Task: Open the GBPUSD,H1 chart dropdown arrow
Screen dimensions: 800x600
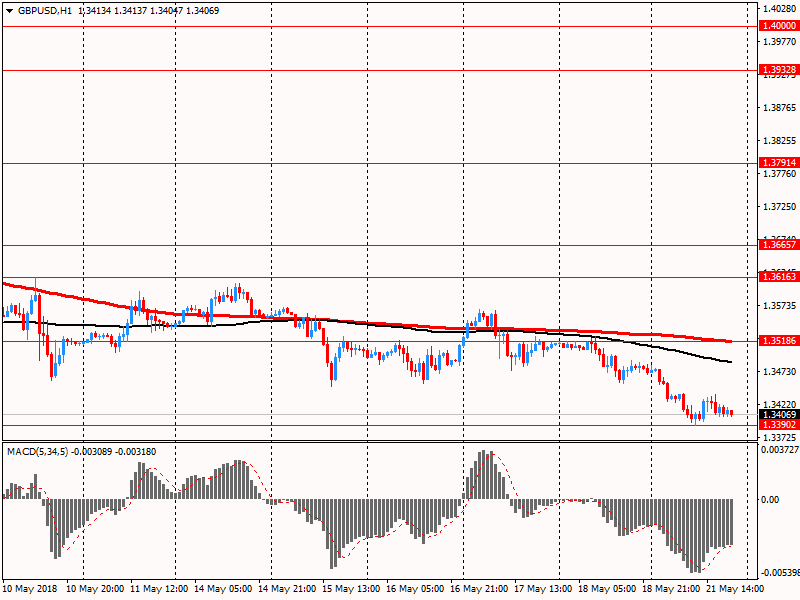Action: point(9,11)
